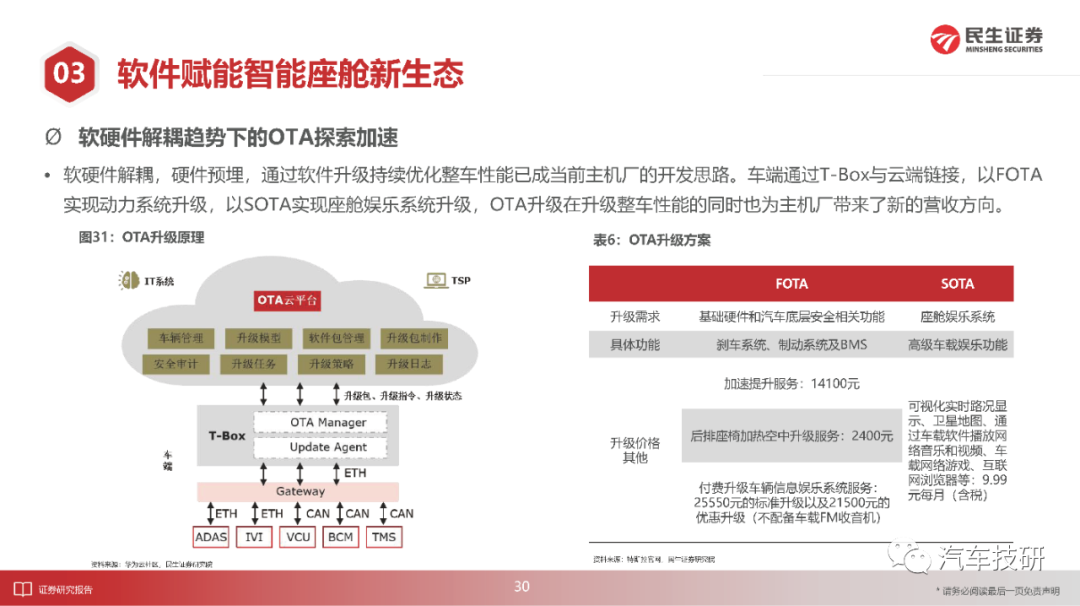Viewport: 1080px width, 606px height.
Task: Click the 具体功能 row label
Action: point(635,344)
